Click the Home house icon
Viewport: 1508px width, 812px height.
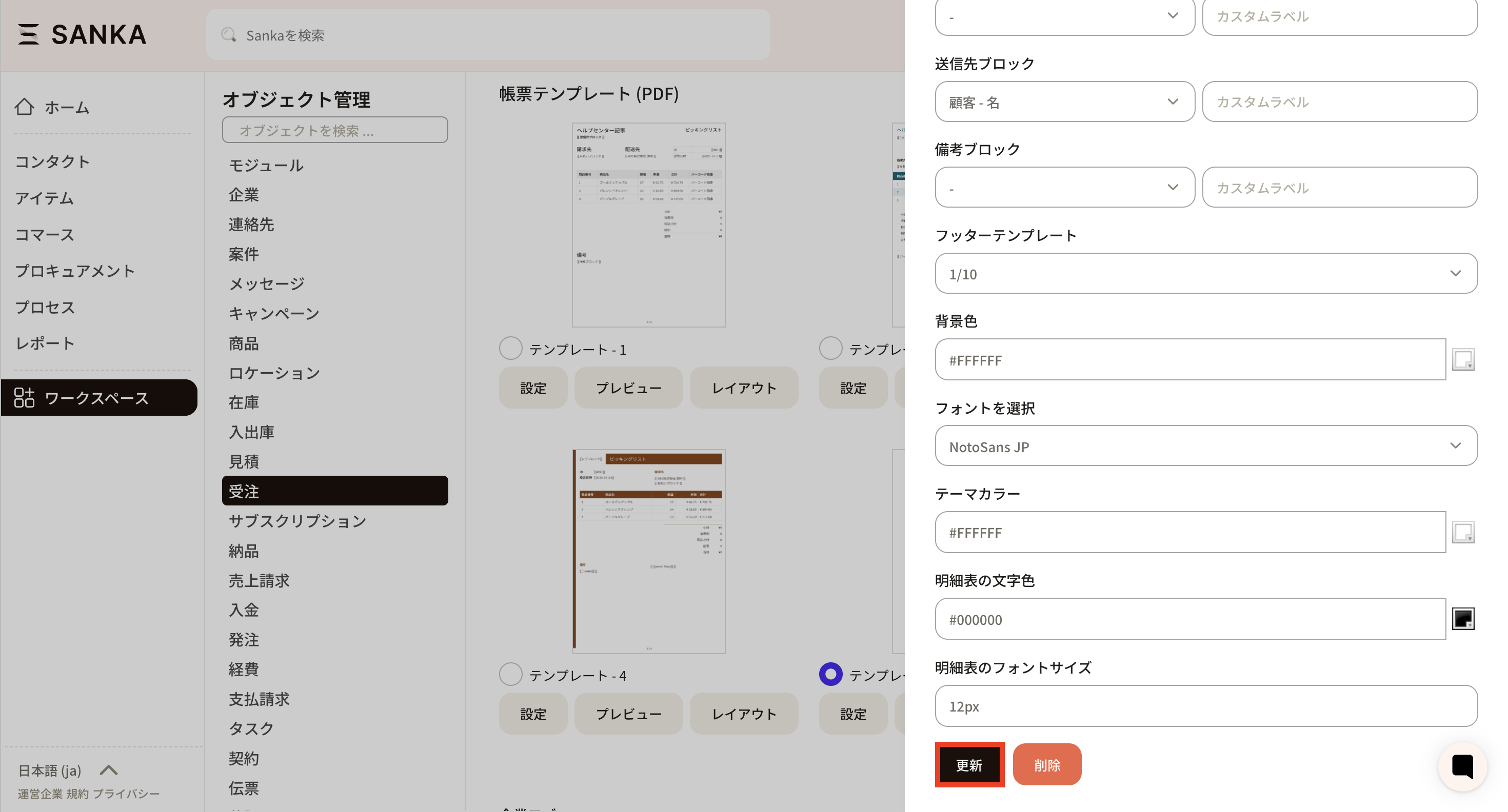pos(25,107)
